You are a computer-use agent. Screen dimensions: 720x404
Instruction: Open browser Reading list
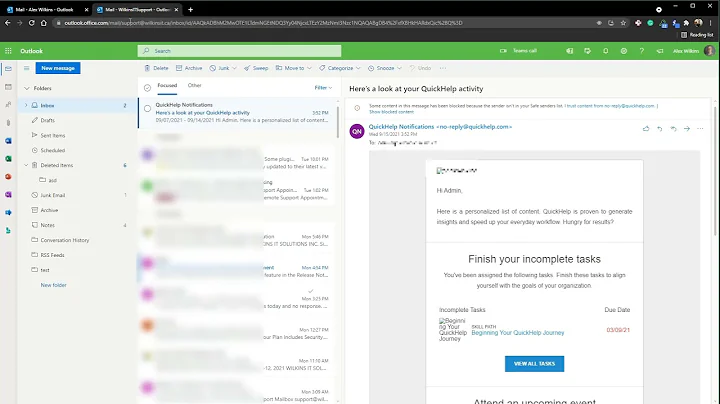pos(697,35)
